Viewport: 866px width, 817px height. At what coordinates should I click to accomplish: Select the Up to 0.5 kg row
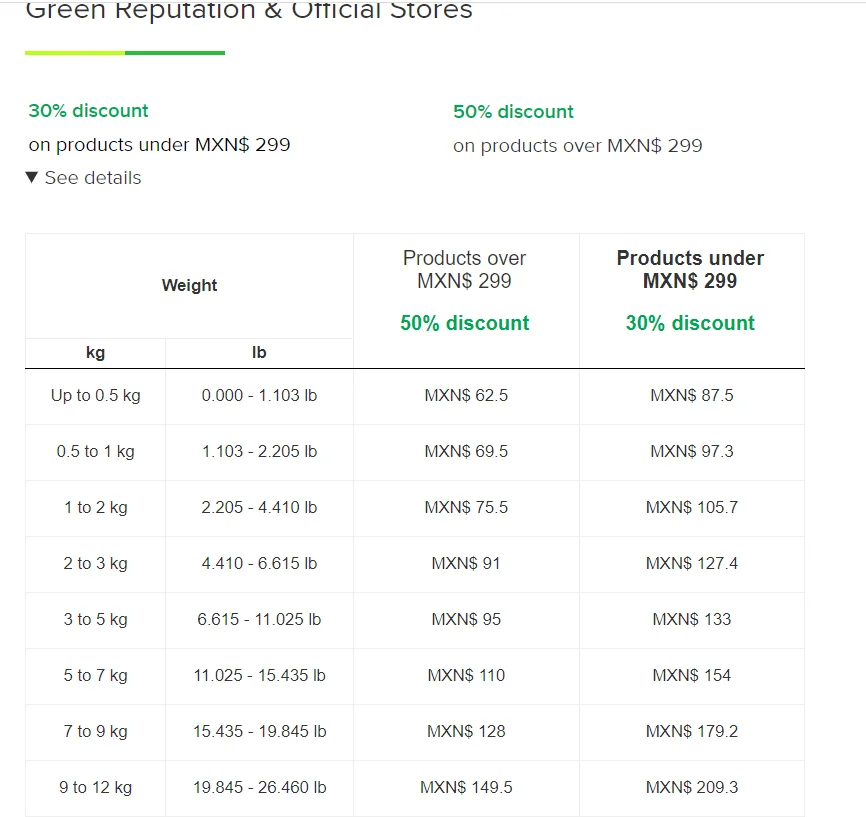[415, 396]
